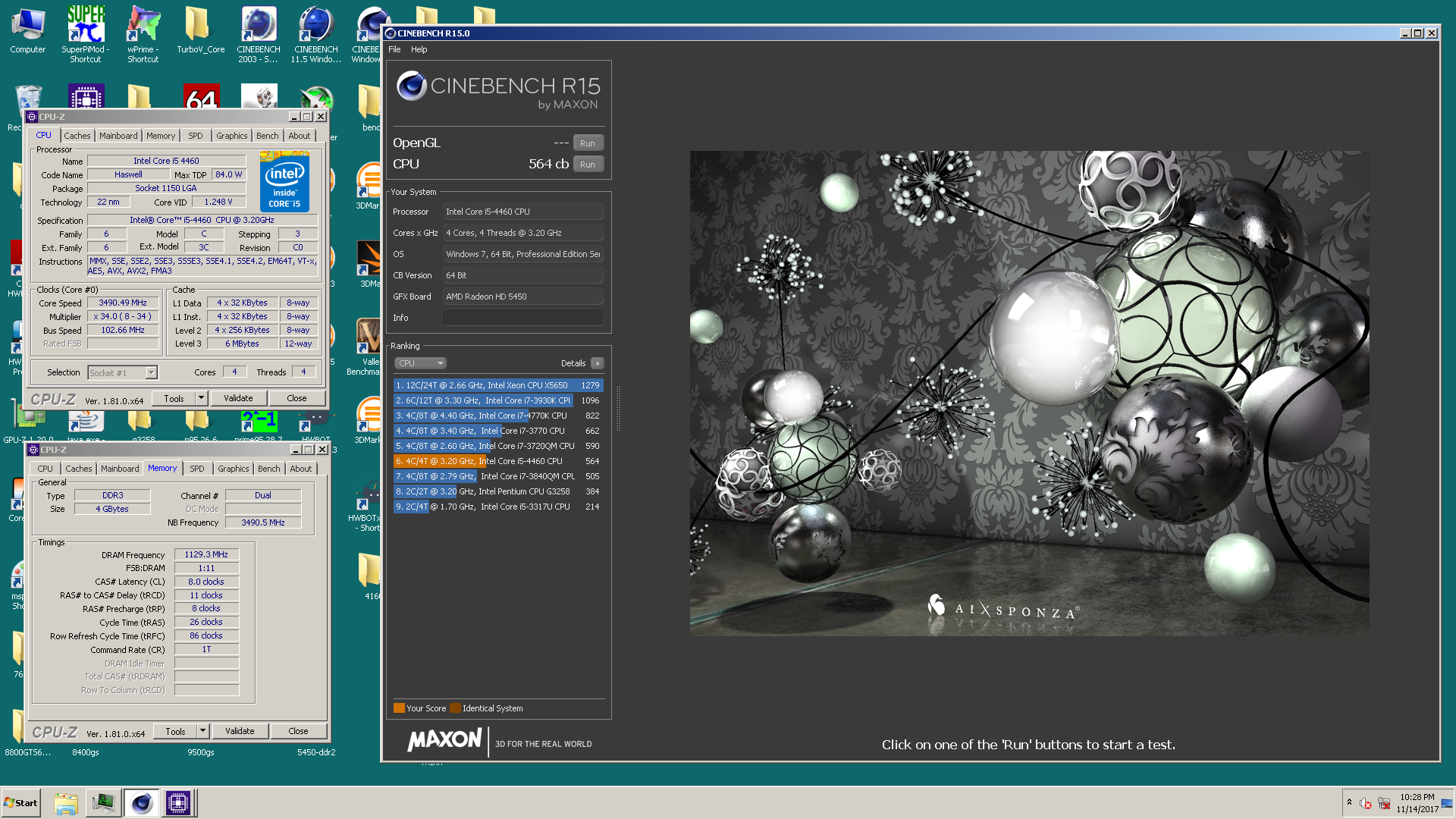This screenshot has width=1456, height=819.
Task: Click Tools button in bottom CPU-Z window
Action: 175,731
